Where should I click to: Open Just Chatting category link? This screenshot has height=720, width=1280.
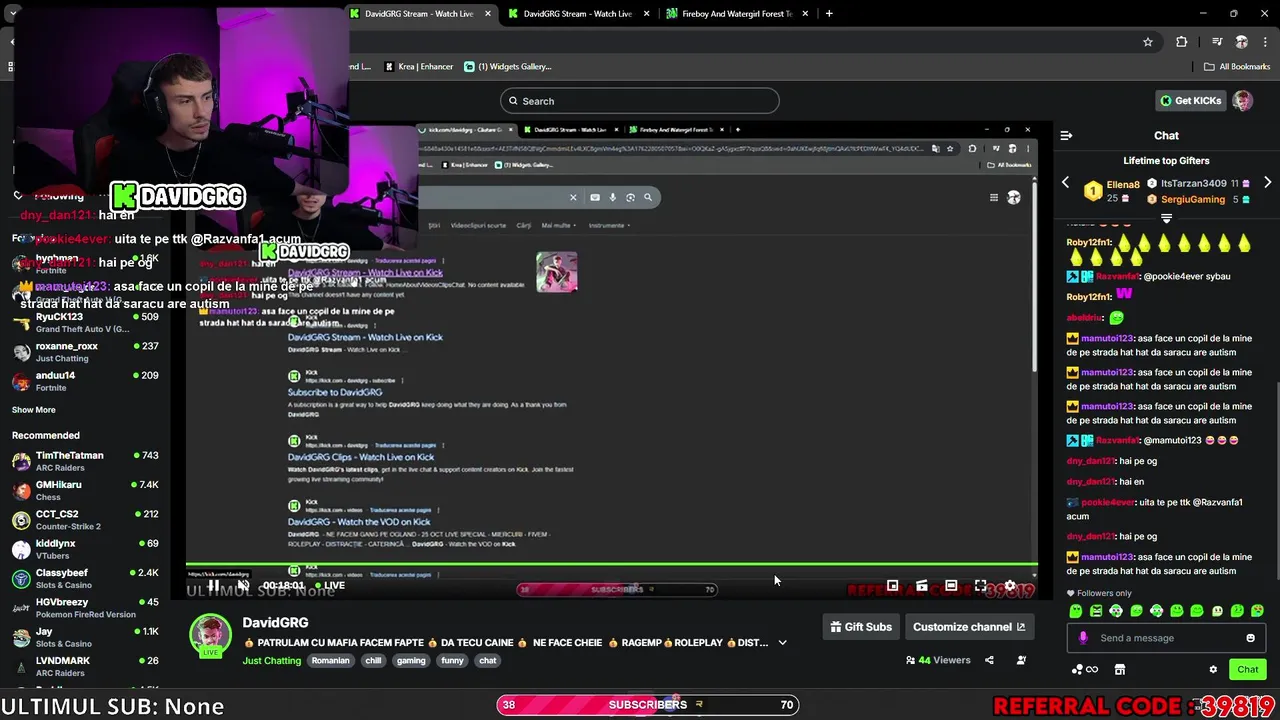271,661
